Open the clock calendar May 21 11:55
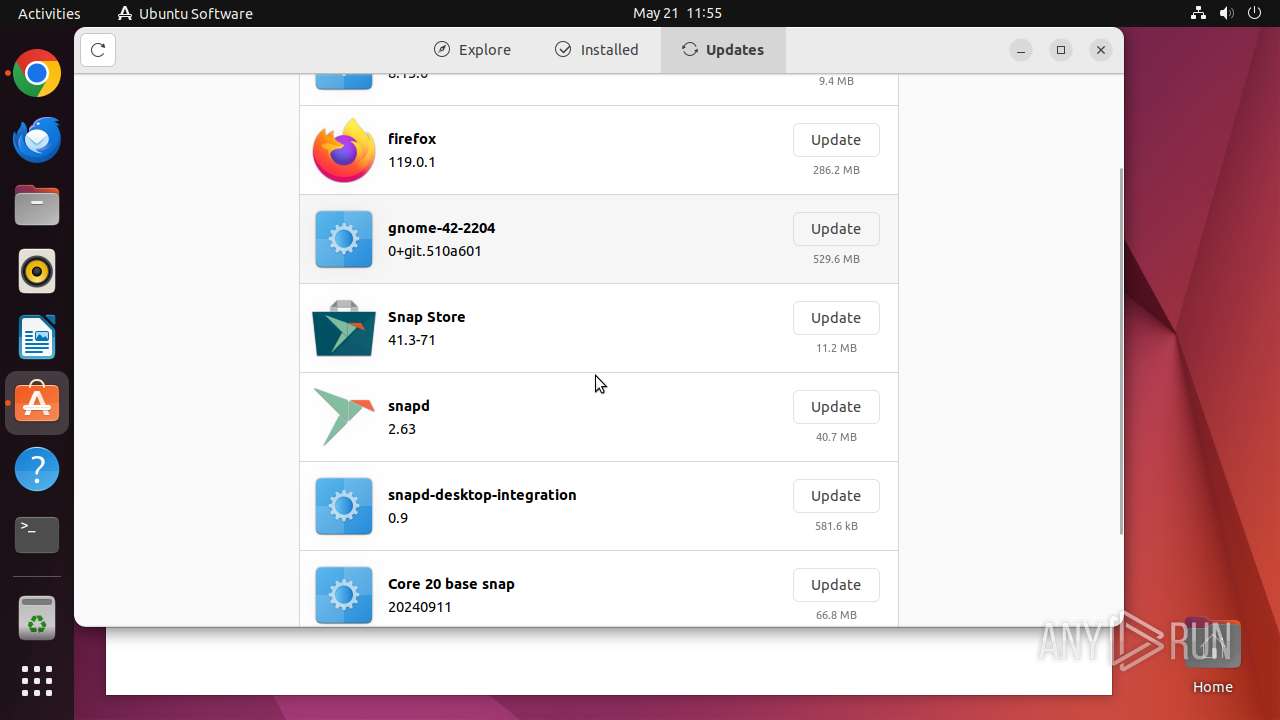 677,13
